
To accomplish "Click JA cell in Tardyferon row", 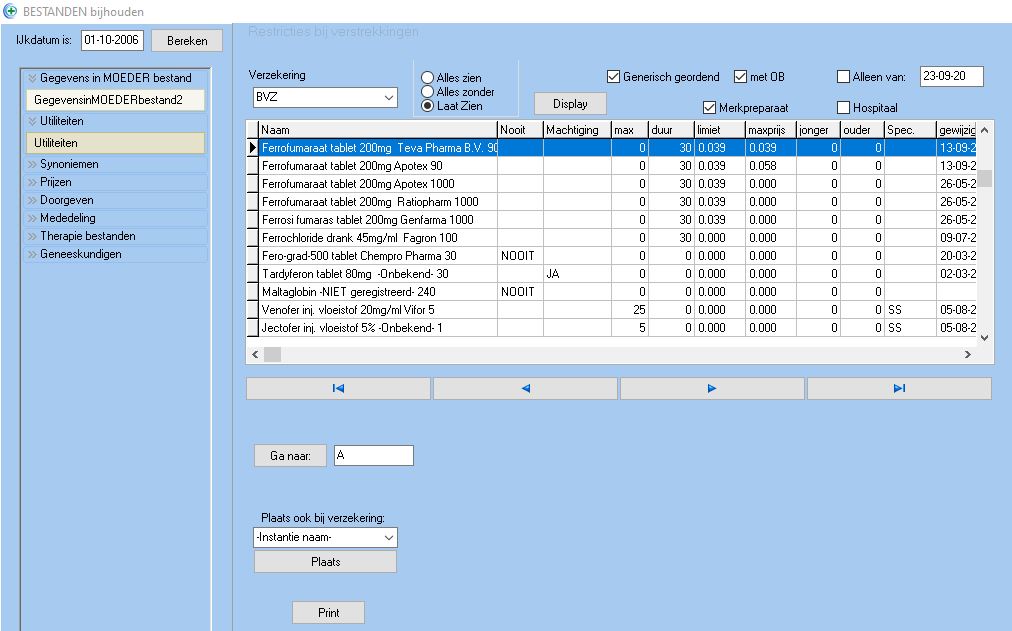I will 577,274.
